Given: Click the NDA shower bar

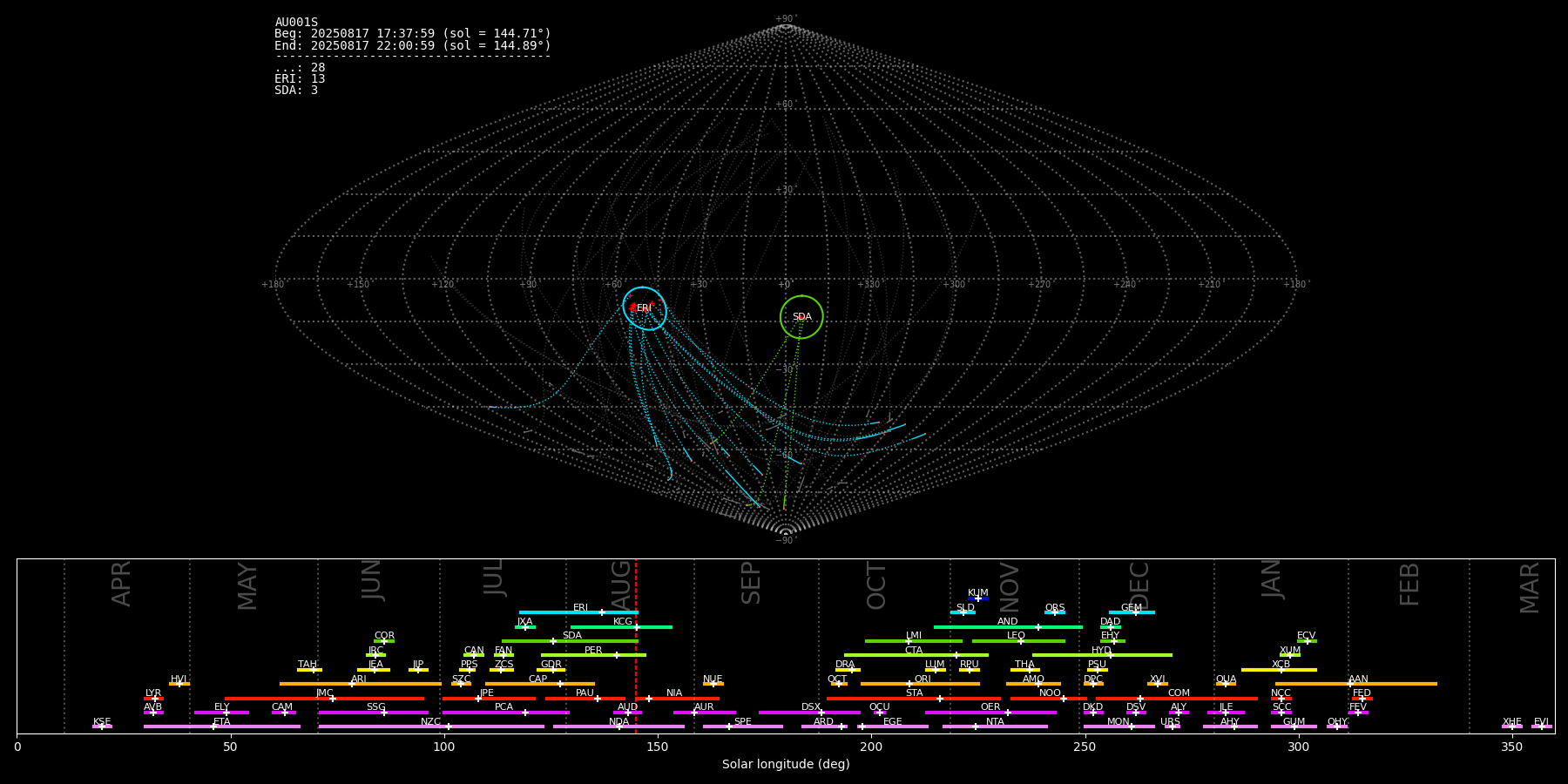Looking at the screenshot, I should (619, 727).
